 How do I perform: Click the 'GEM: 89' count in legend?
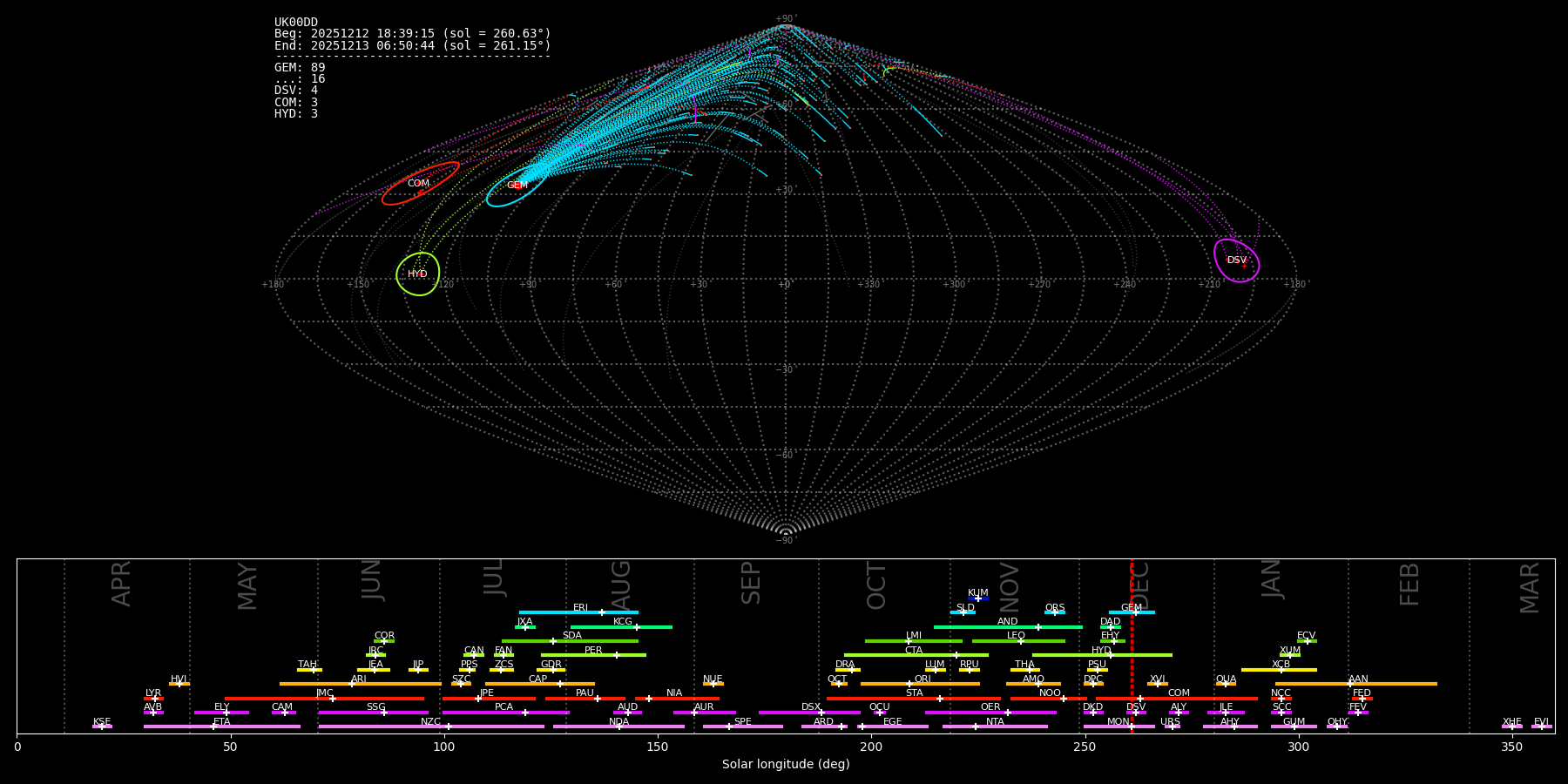tap(300, 68)
